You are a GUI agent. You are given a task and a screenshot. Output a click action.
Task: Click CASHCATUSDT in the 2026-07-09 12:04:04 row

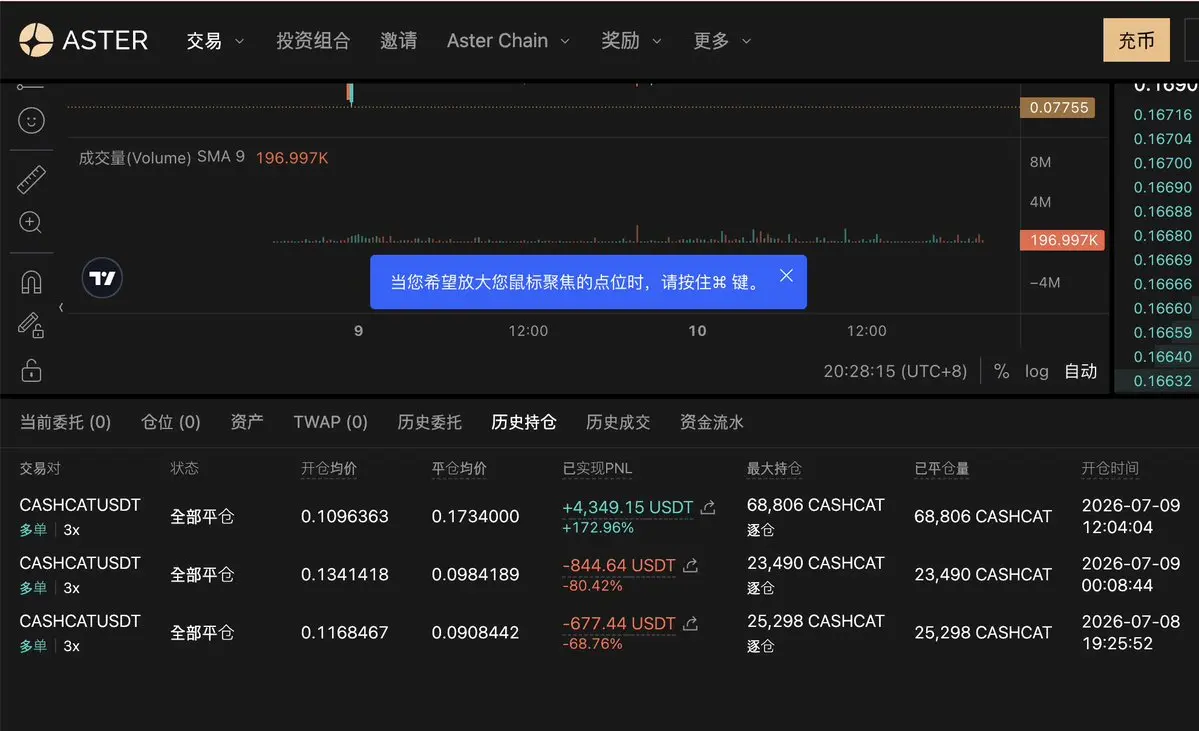pyautogui.click(x=80, y=505)
